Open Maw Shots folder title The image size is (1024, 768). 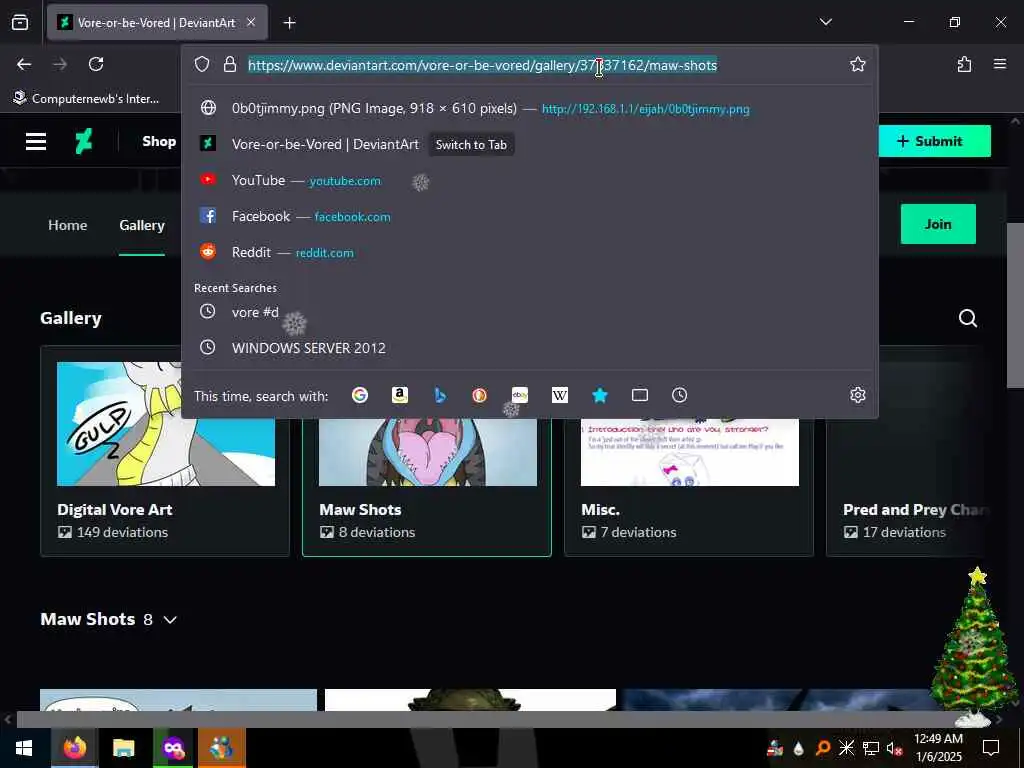tap(360, 509)
